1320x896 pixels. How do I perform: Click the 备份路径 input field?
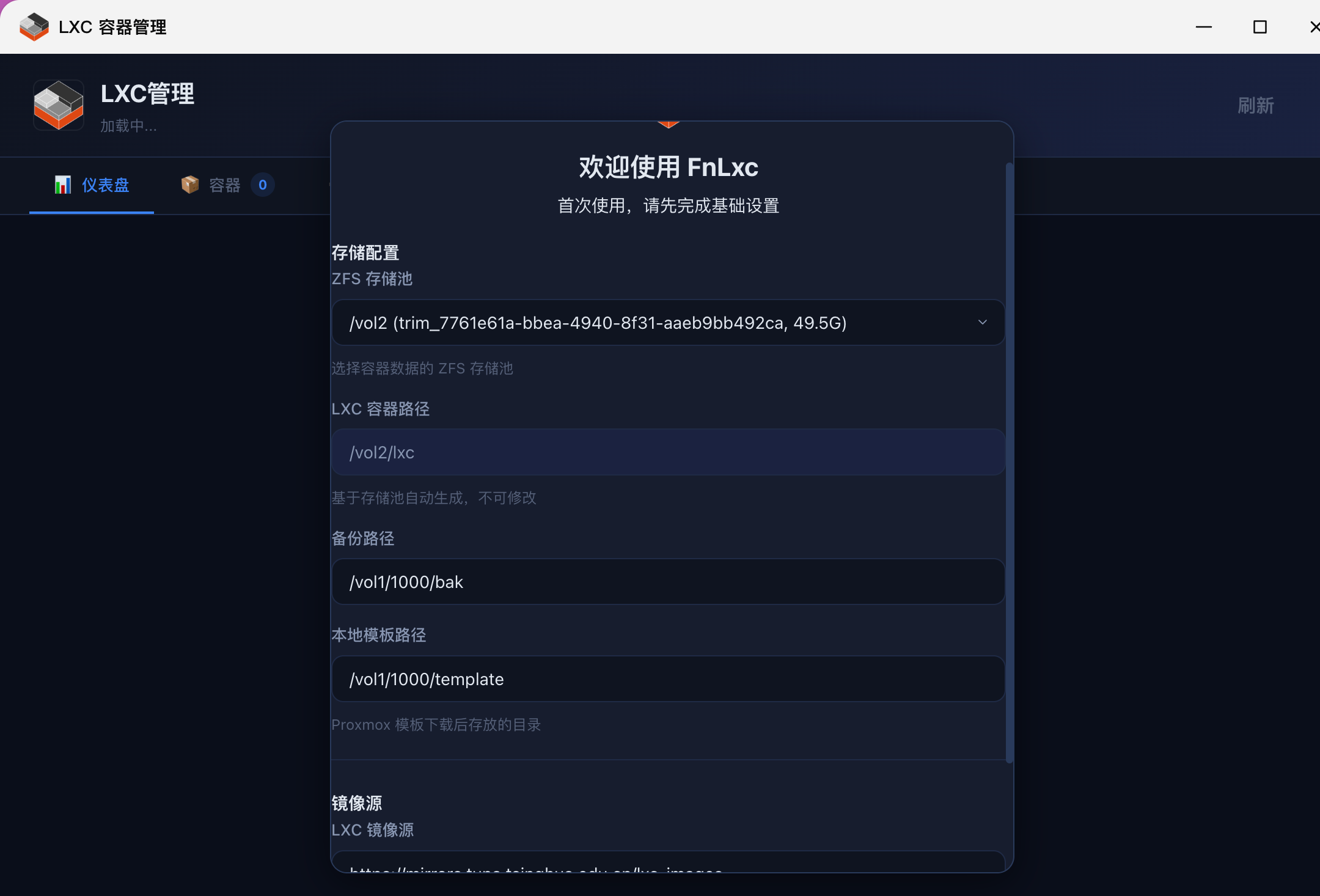[x=668, y=582]
